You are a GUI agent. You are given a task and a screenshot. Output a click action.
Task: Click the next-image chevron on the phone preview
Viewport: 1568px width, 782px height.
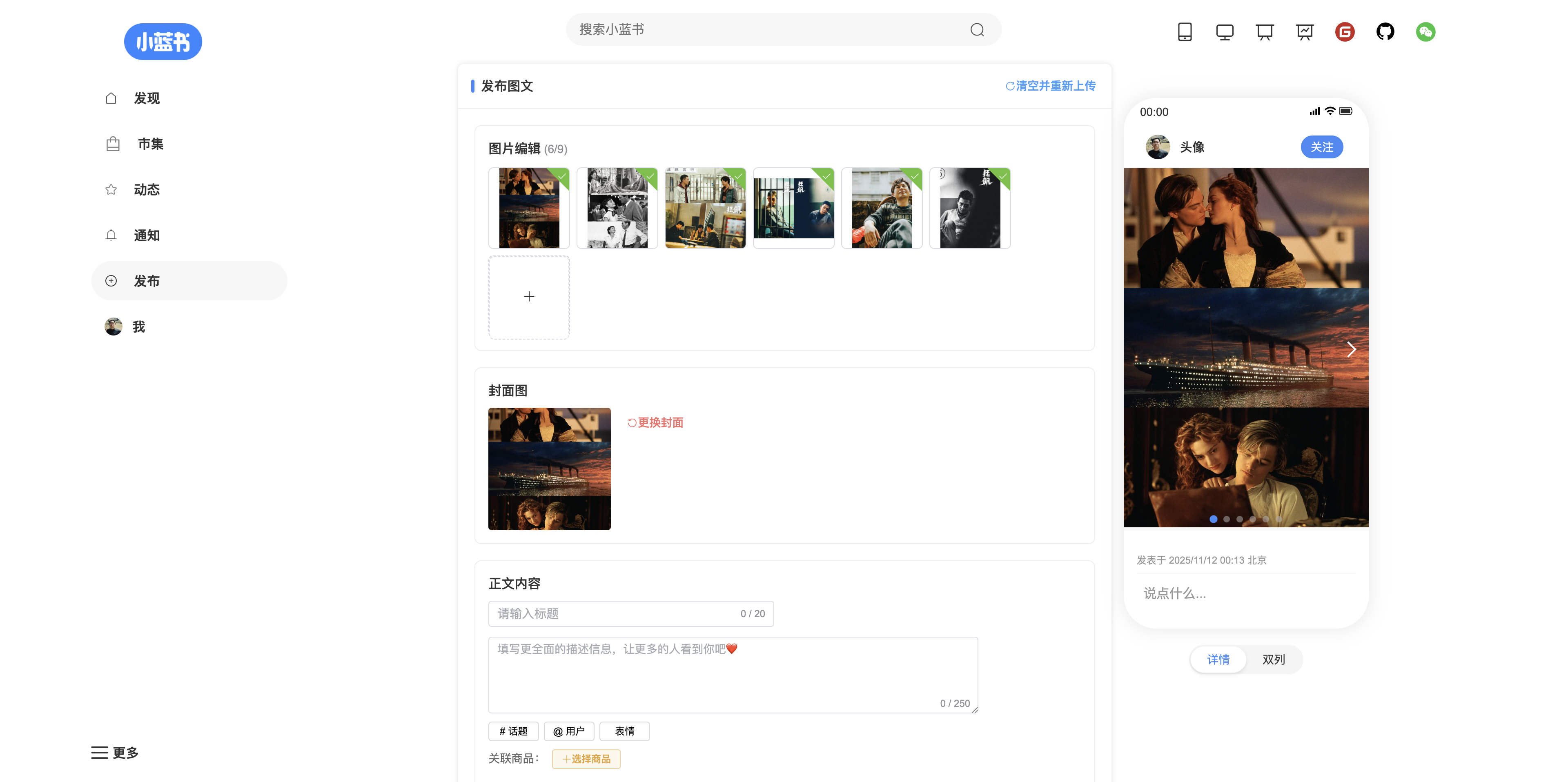click(1351, 349)
